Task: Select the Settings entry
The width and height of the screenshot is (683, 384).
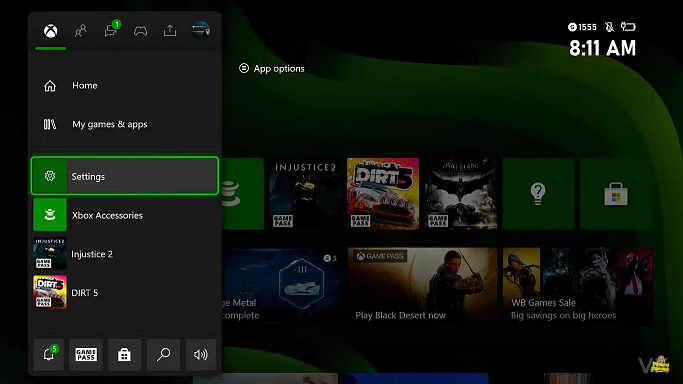Action: (x=125, y=176)
